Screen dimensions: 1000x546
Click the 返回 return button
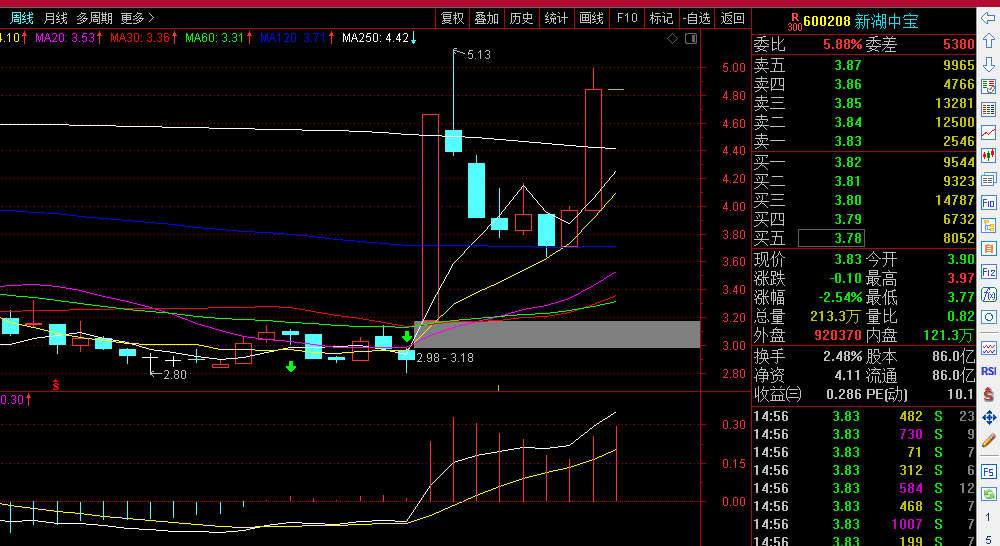point(733,18)
